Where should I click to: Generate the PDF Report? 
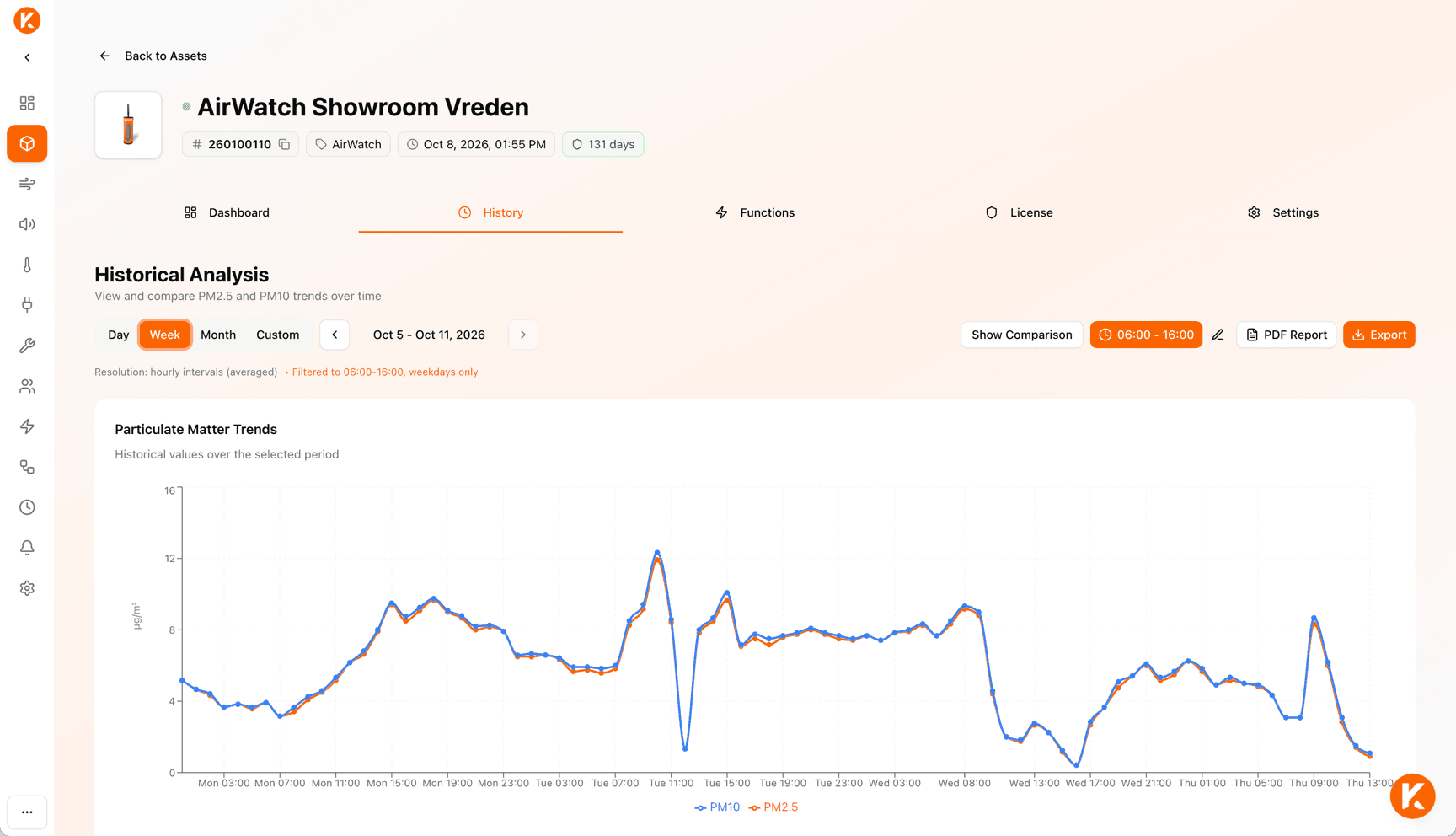pos(1287,335)
